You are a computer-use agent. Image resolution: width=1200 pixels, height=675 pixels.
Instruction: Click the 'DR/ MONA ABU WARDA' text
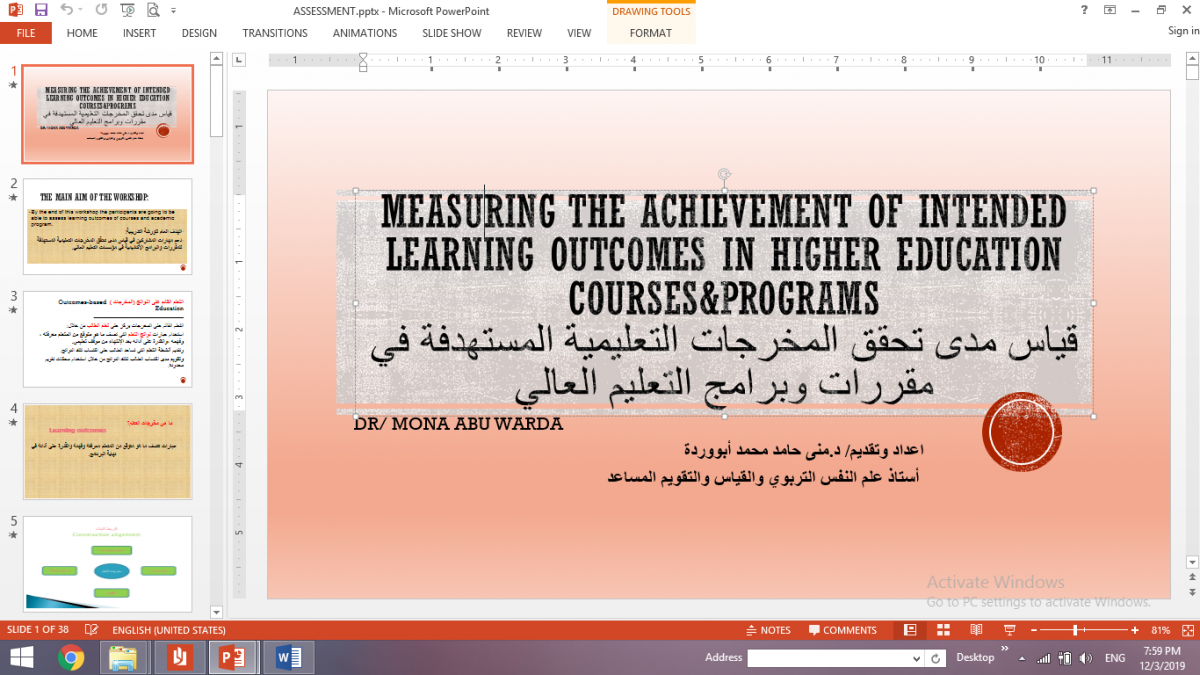pos(458,424)
